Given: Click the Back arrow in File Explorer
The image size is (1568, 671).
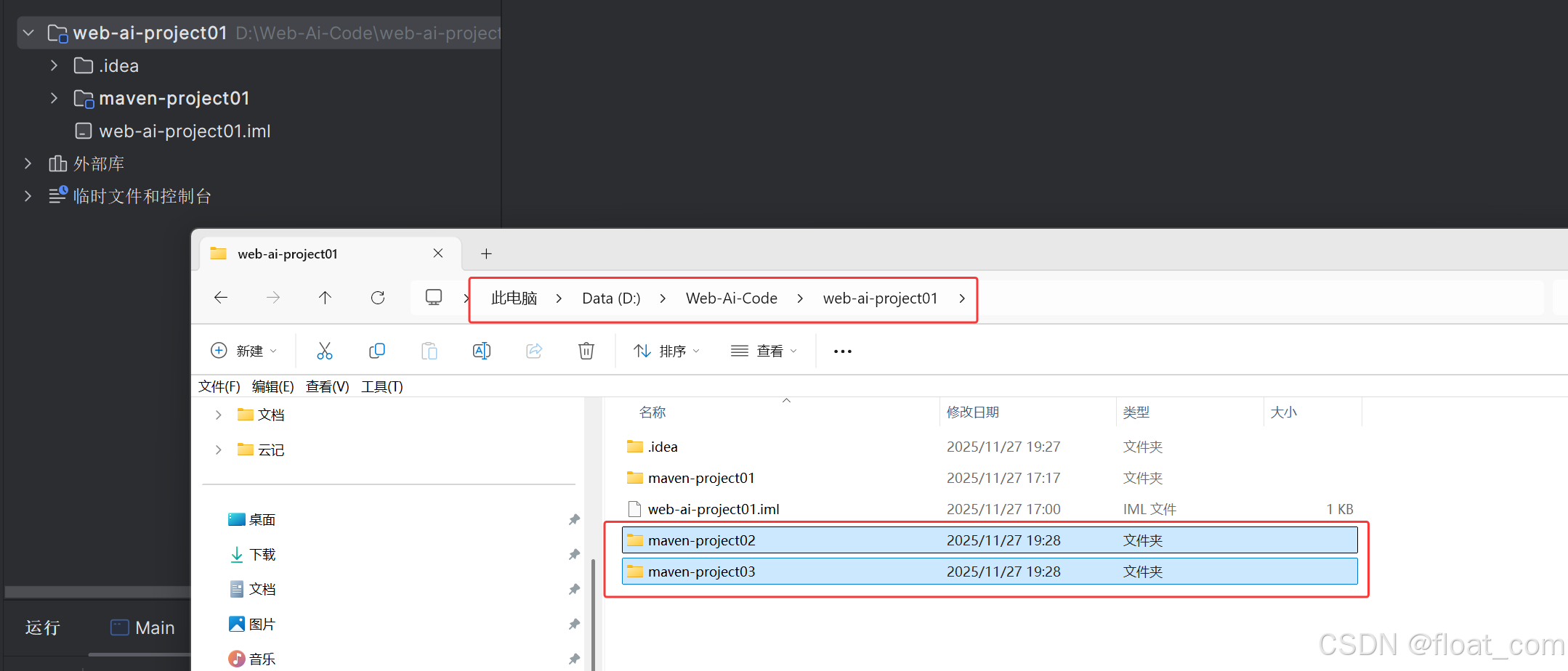Looking at the screenshot, I should click(221, 298).
